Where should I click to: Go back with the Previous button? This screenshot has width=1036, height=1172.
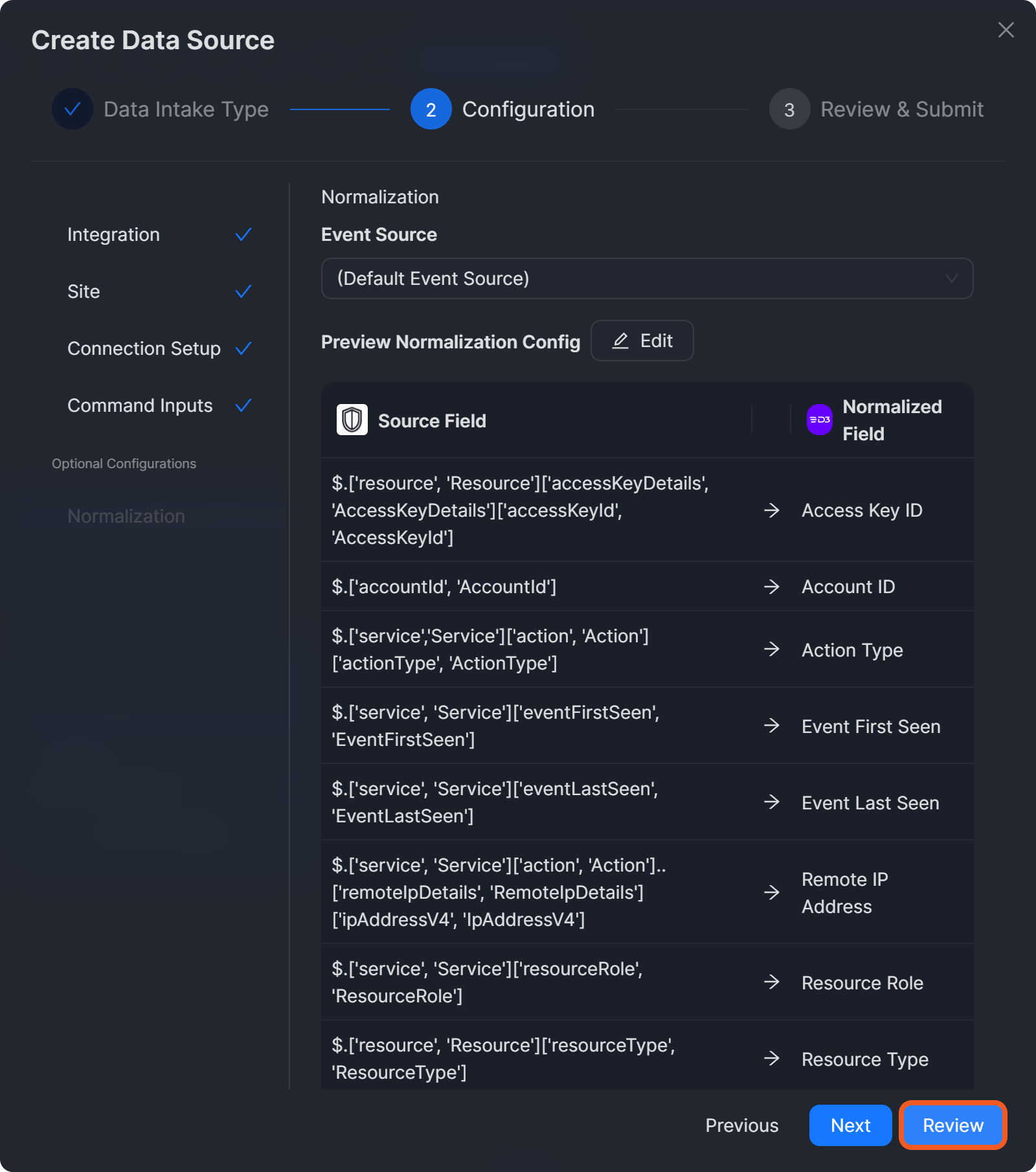(741, 1125)
